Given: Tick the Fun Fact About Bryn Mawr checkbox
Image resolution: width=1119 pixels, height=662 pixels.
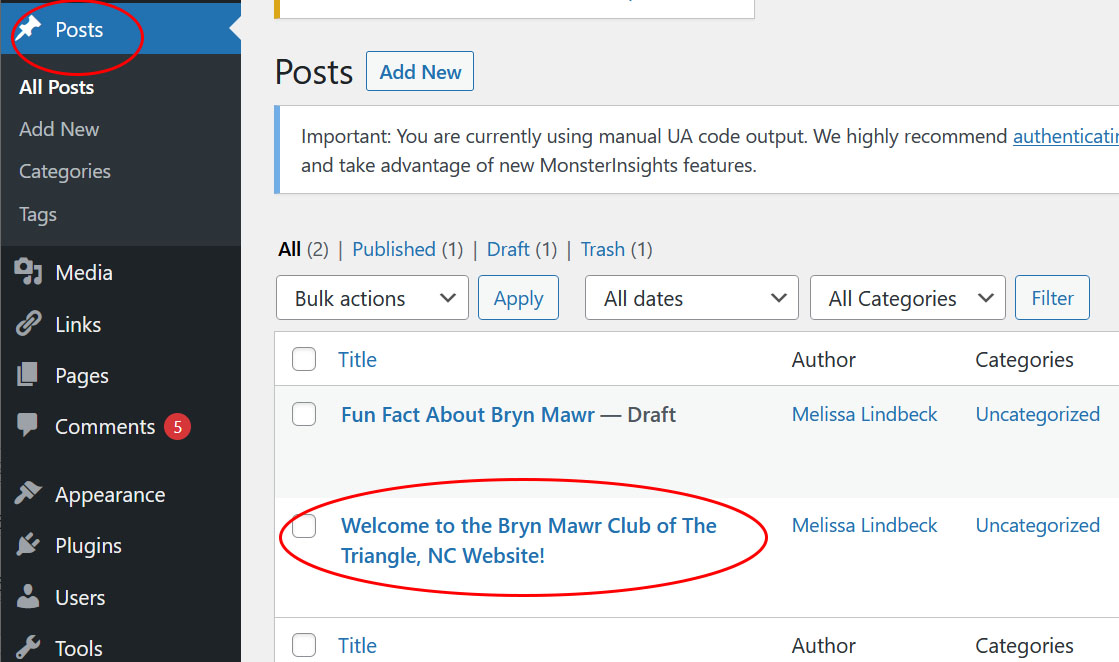Looking at the screenshot, I should tap(304, 414).
